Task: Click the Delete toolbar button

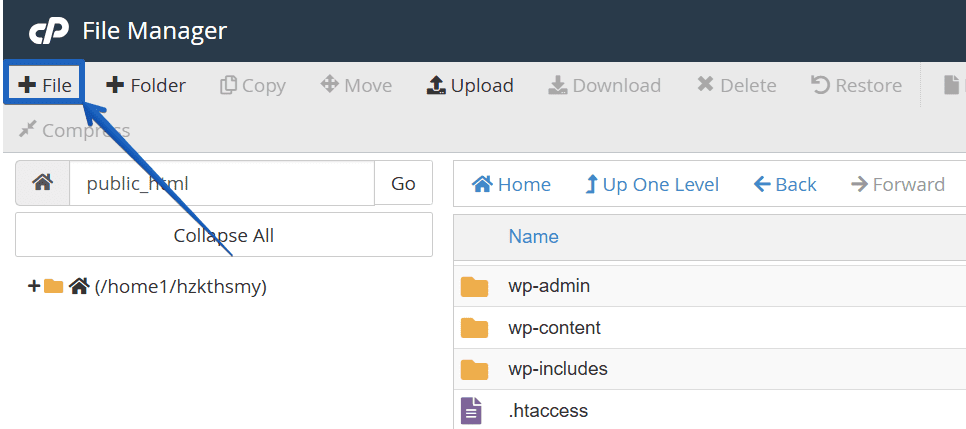Action: click(x=736, y=85)
